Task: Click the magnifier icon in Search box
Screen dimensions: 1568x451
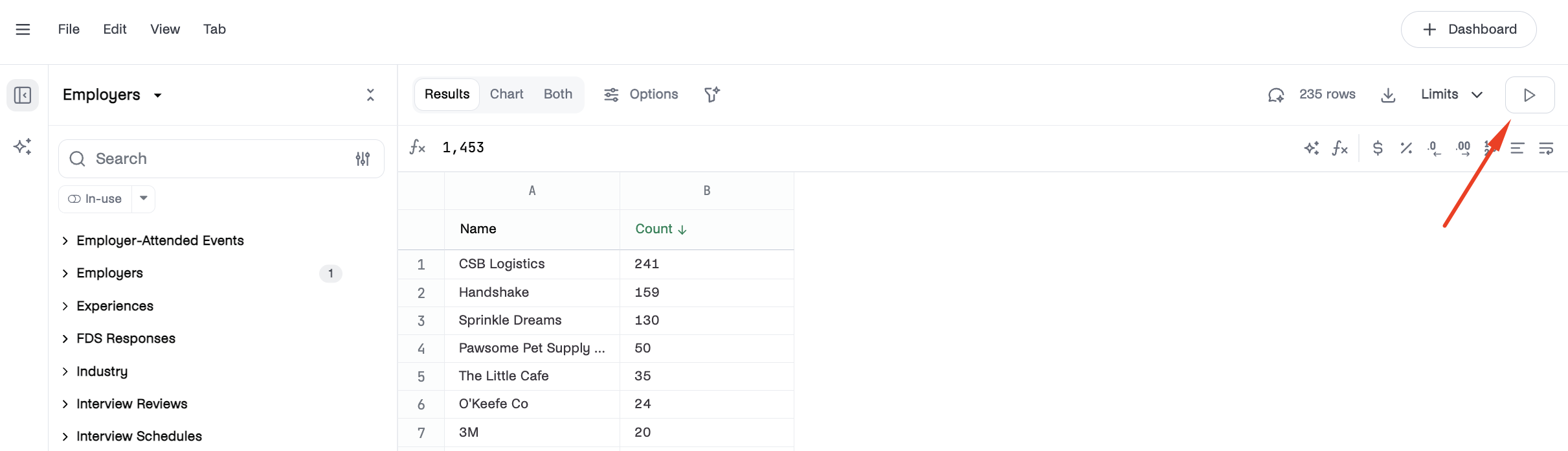Action: pos(77,159)
